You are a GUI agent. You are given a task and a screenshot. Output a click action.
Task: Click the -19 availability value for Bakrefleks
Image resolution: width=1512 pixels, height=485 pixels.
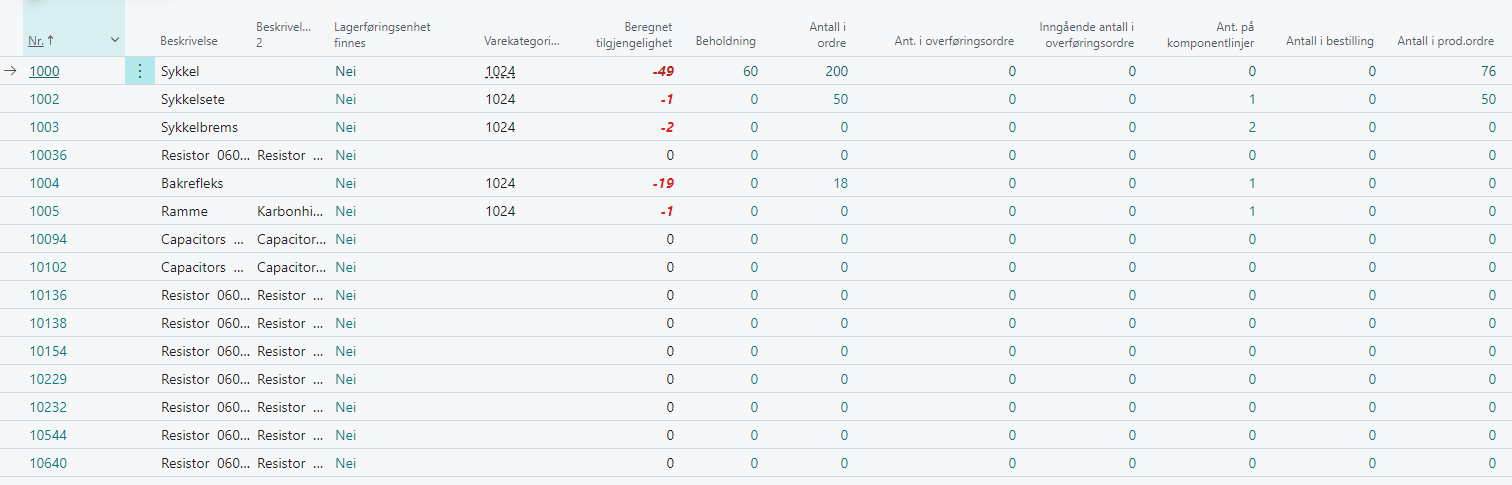[x=661, y=183]
